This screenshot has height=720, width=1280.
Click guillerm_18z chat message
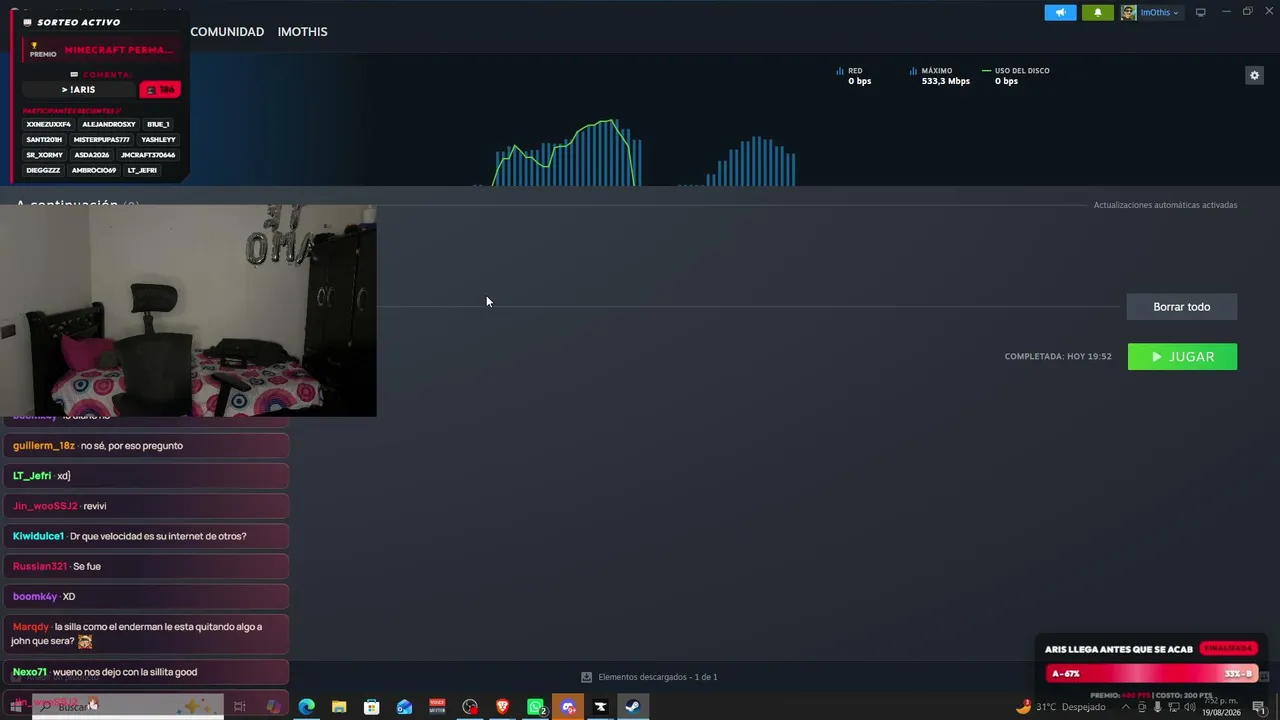click(146, 446)
